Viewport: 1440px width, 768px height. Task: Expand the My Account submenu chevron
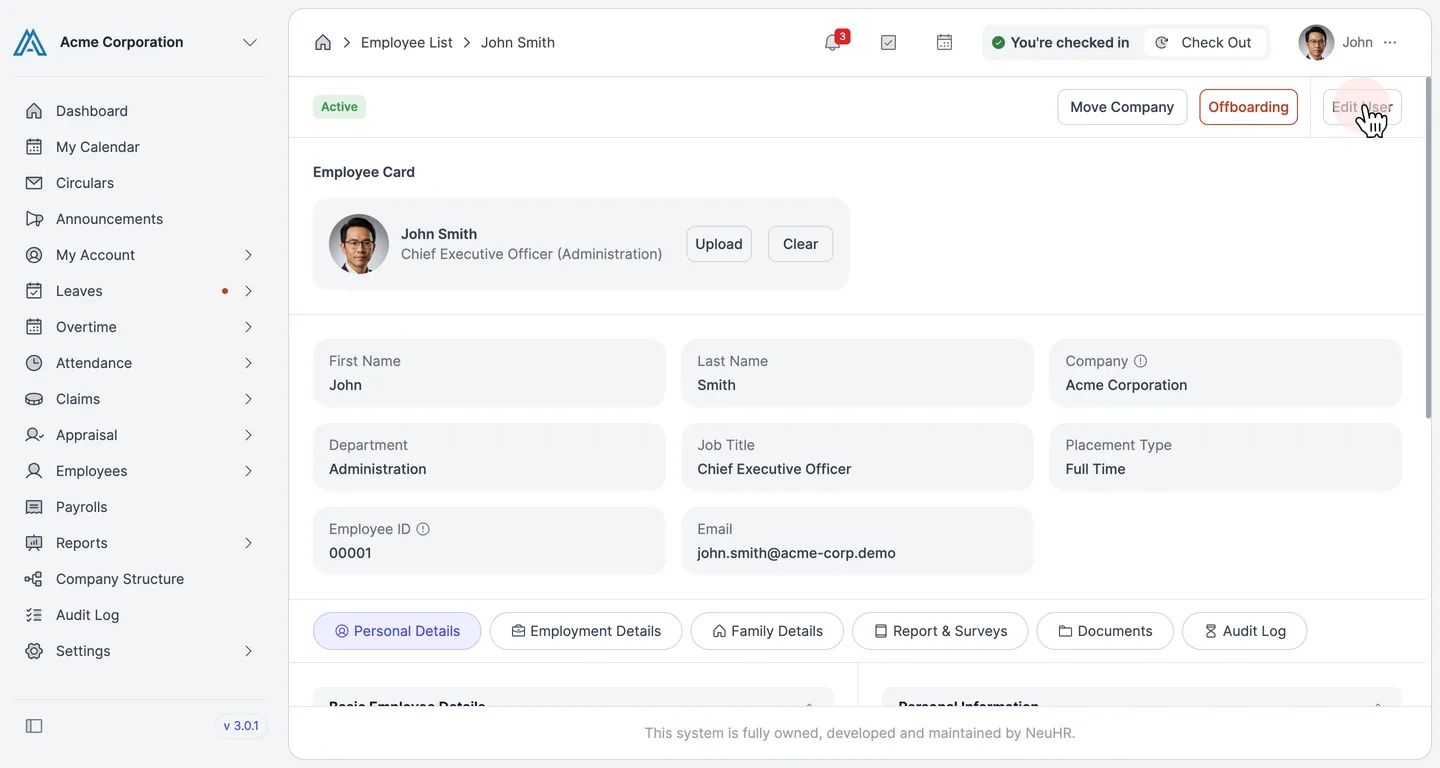248,255
